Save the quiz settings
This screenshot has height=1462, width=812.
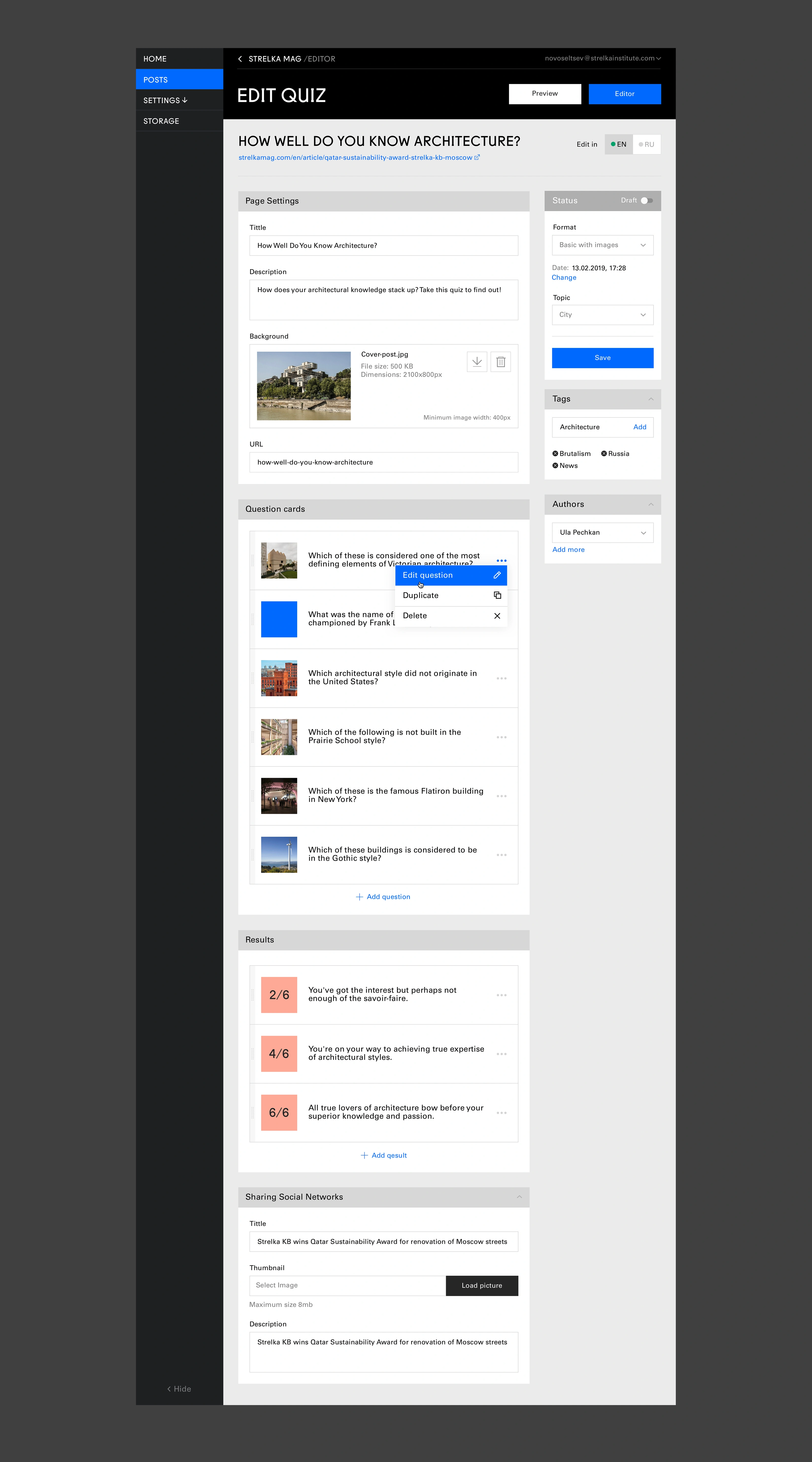click(603, 358)
